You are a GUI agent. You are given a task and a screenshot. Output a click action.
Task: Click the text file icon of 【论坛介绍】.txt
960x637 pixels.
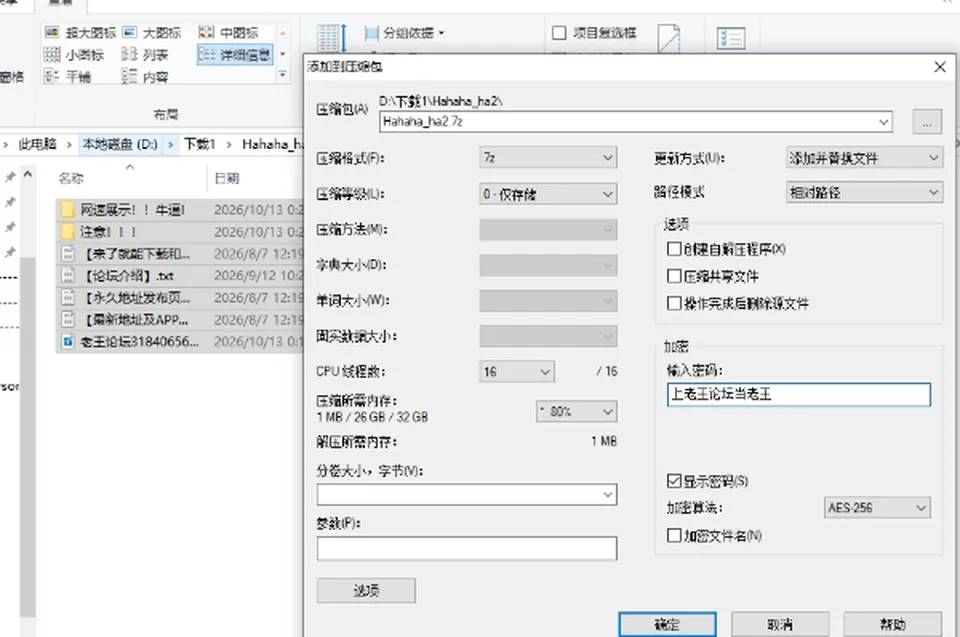68,276
